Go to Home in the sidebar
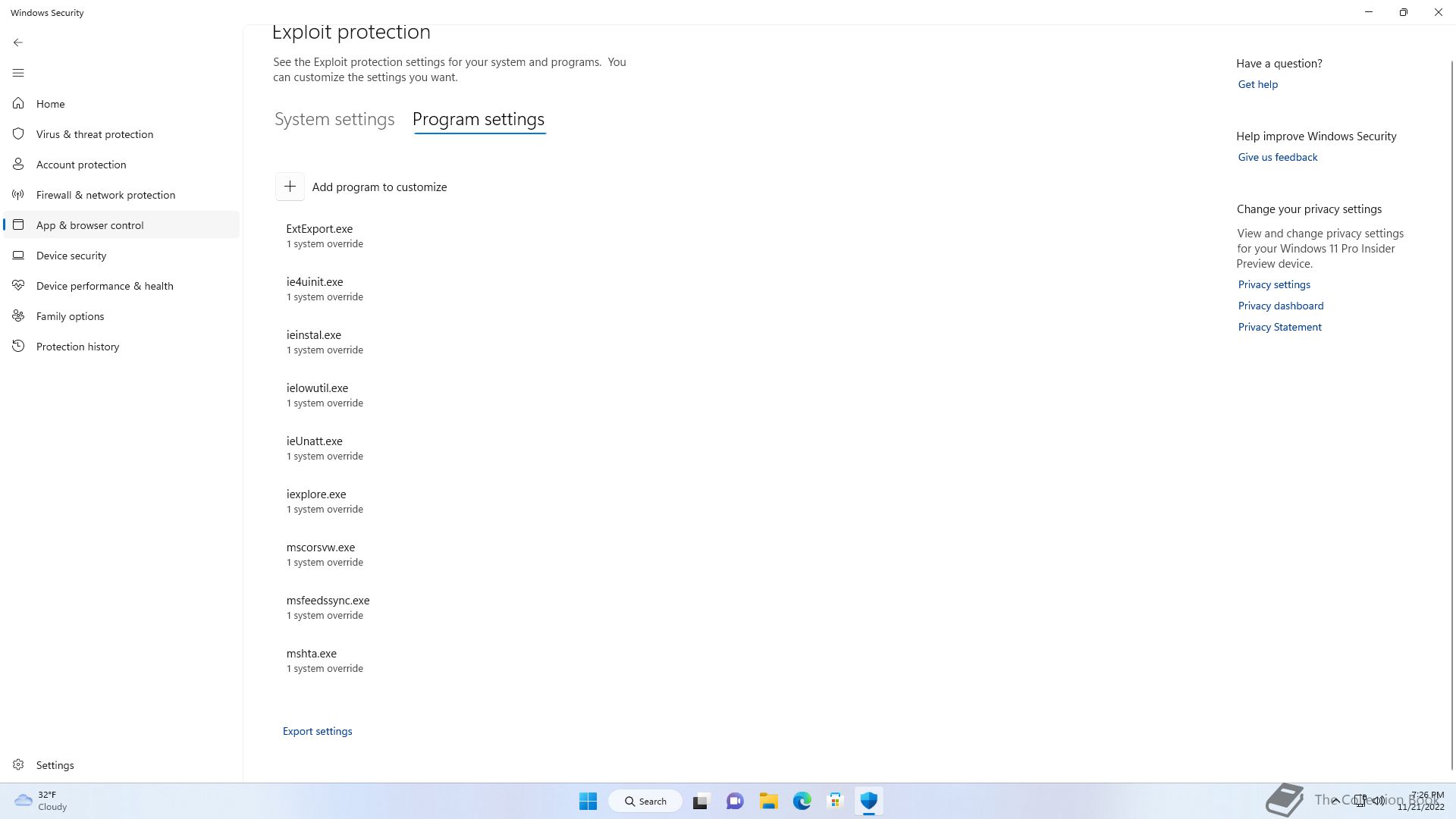This screenshot has height=819, width=1456. [x=121, y=103]
